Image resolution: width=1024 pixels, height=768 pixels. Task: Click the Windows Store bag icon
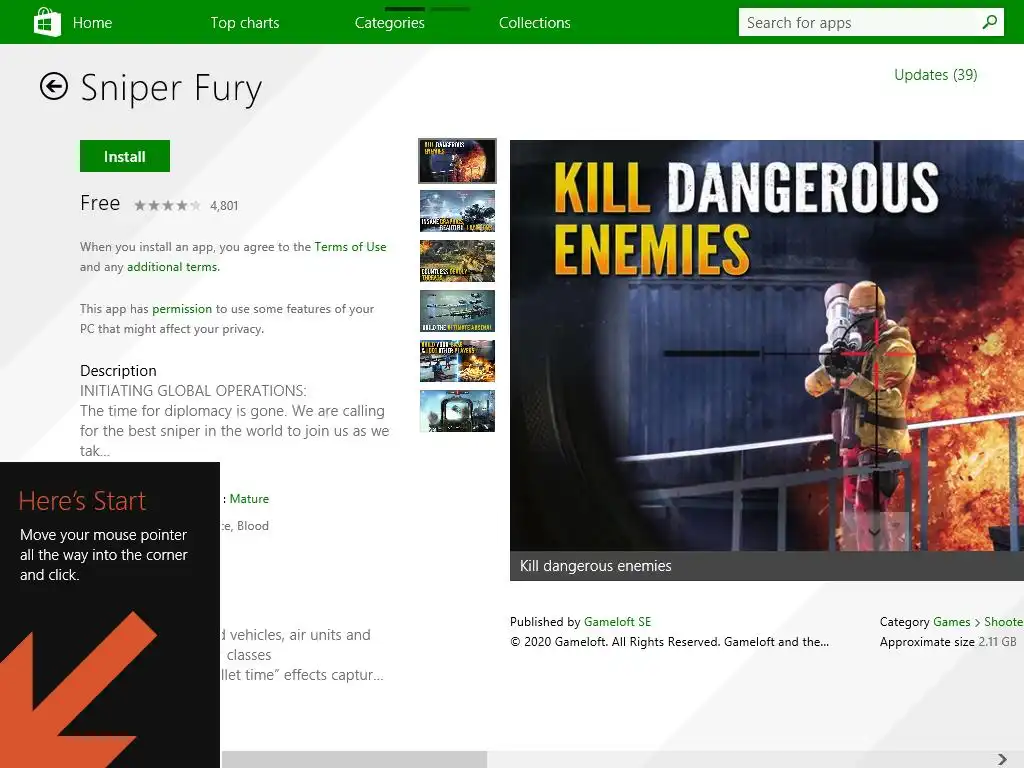(x=47, y=22)
